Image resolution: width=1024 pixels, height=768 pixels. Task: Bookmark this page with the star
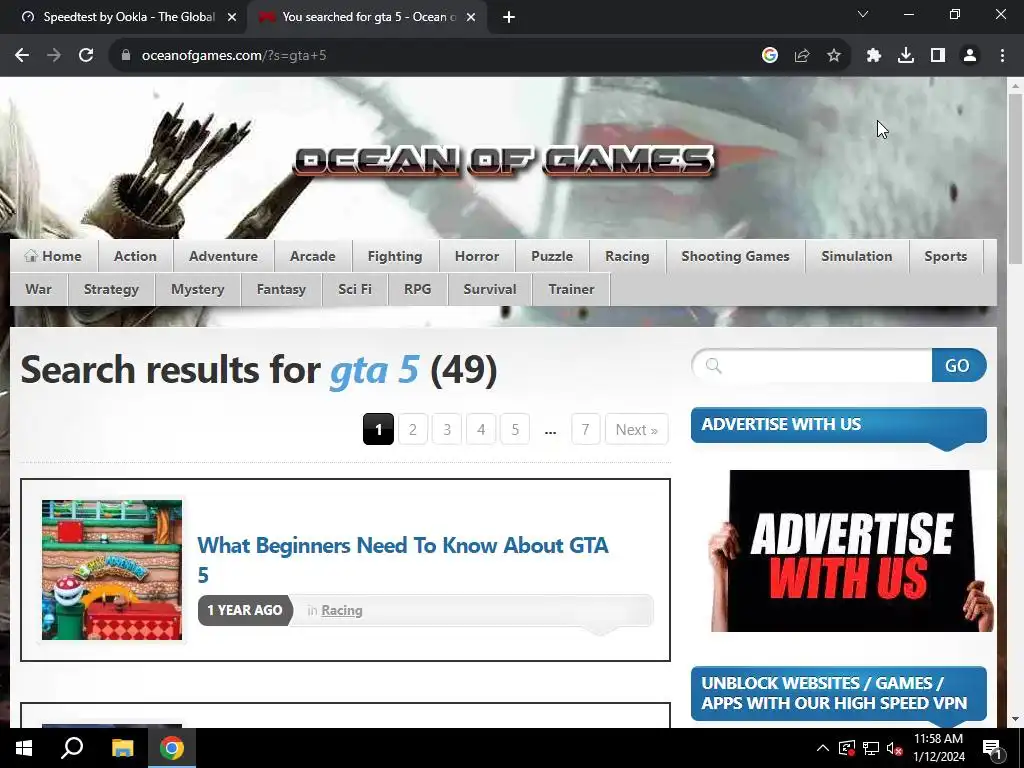pos(834,56)
